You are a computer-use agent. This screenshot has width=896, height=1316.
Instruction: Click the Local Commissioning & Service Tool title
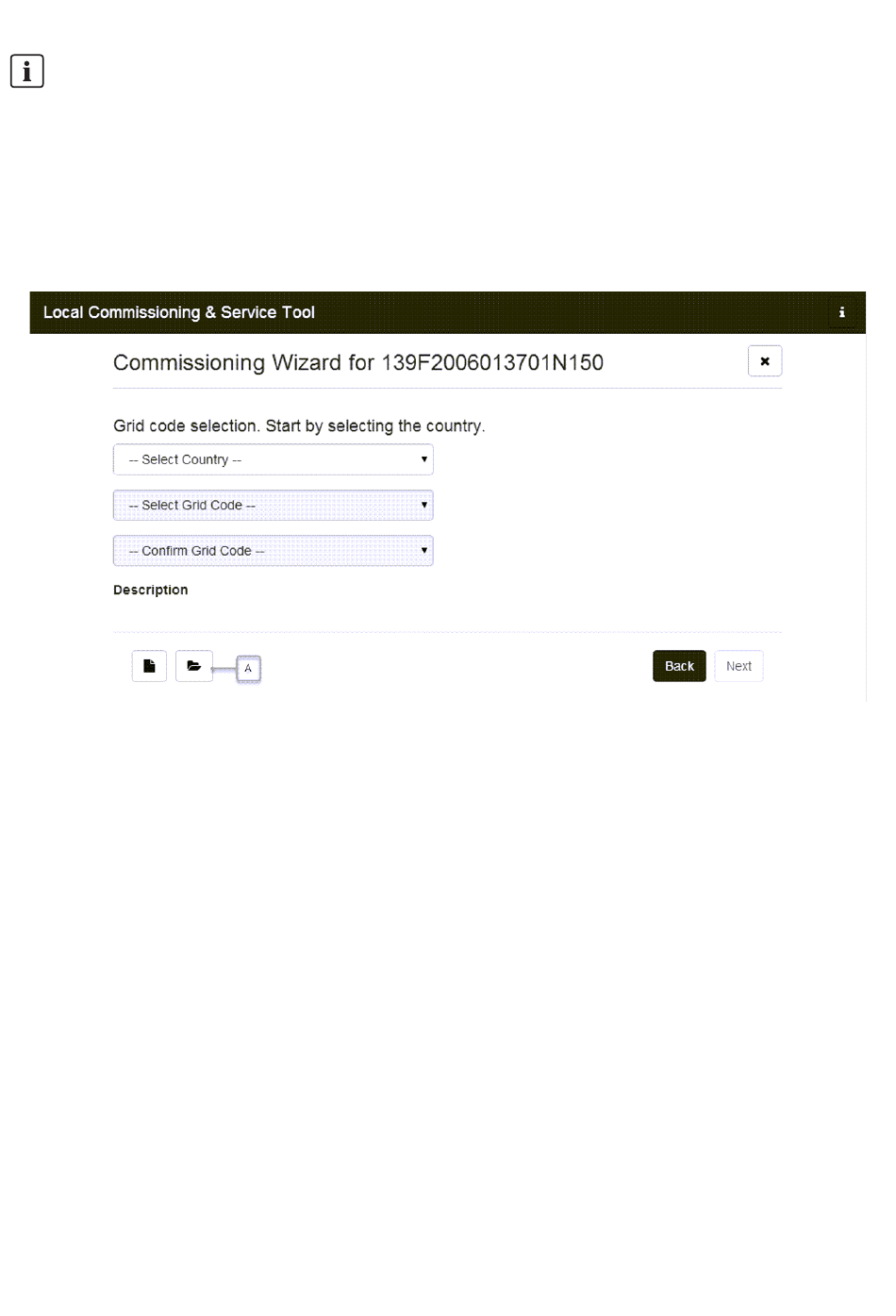[x=179, y=312]
